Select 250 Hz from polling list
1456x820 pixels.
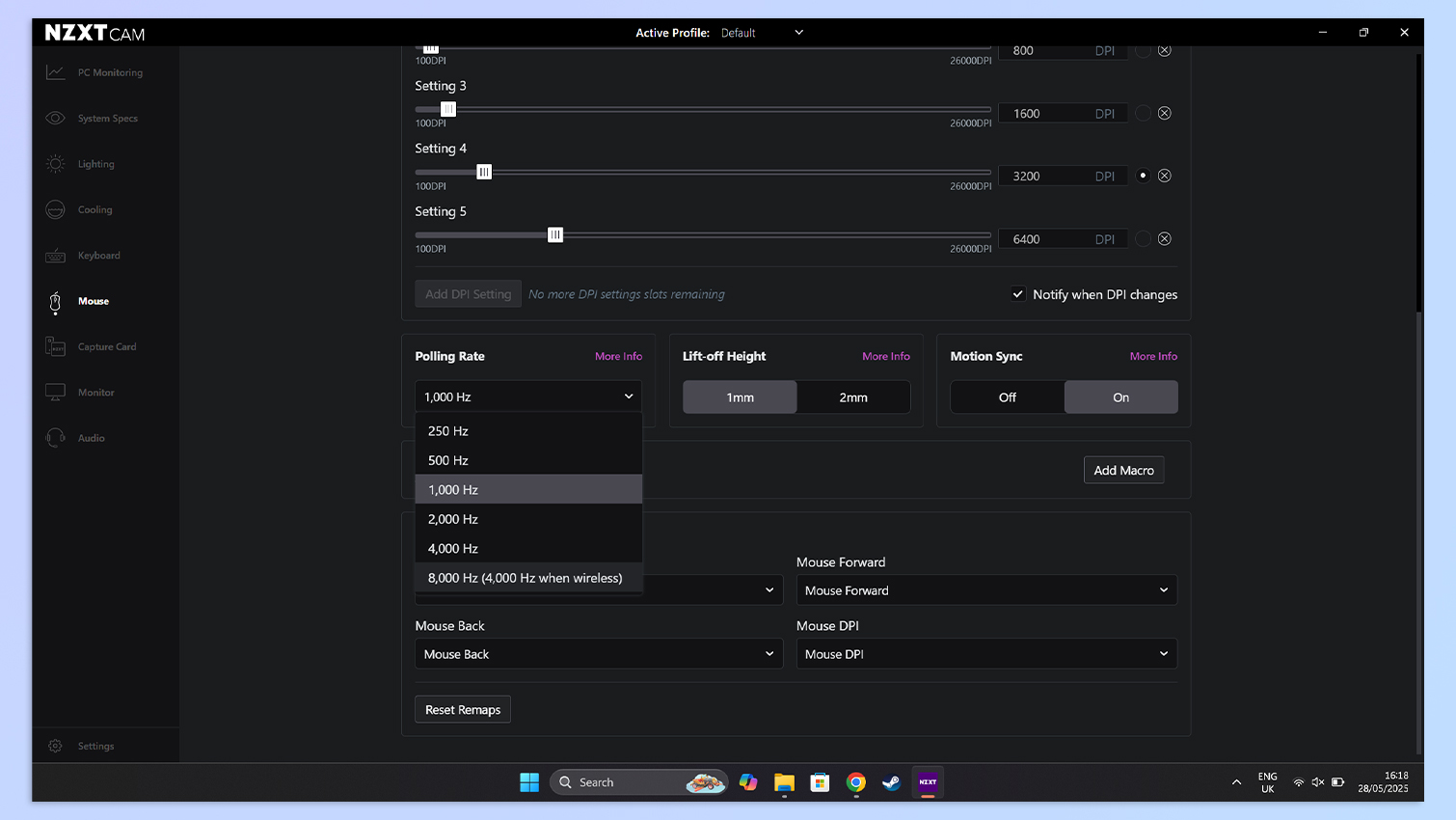tap(448, 431)
